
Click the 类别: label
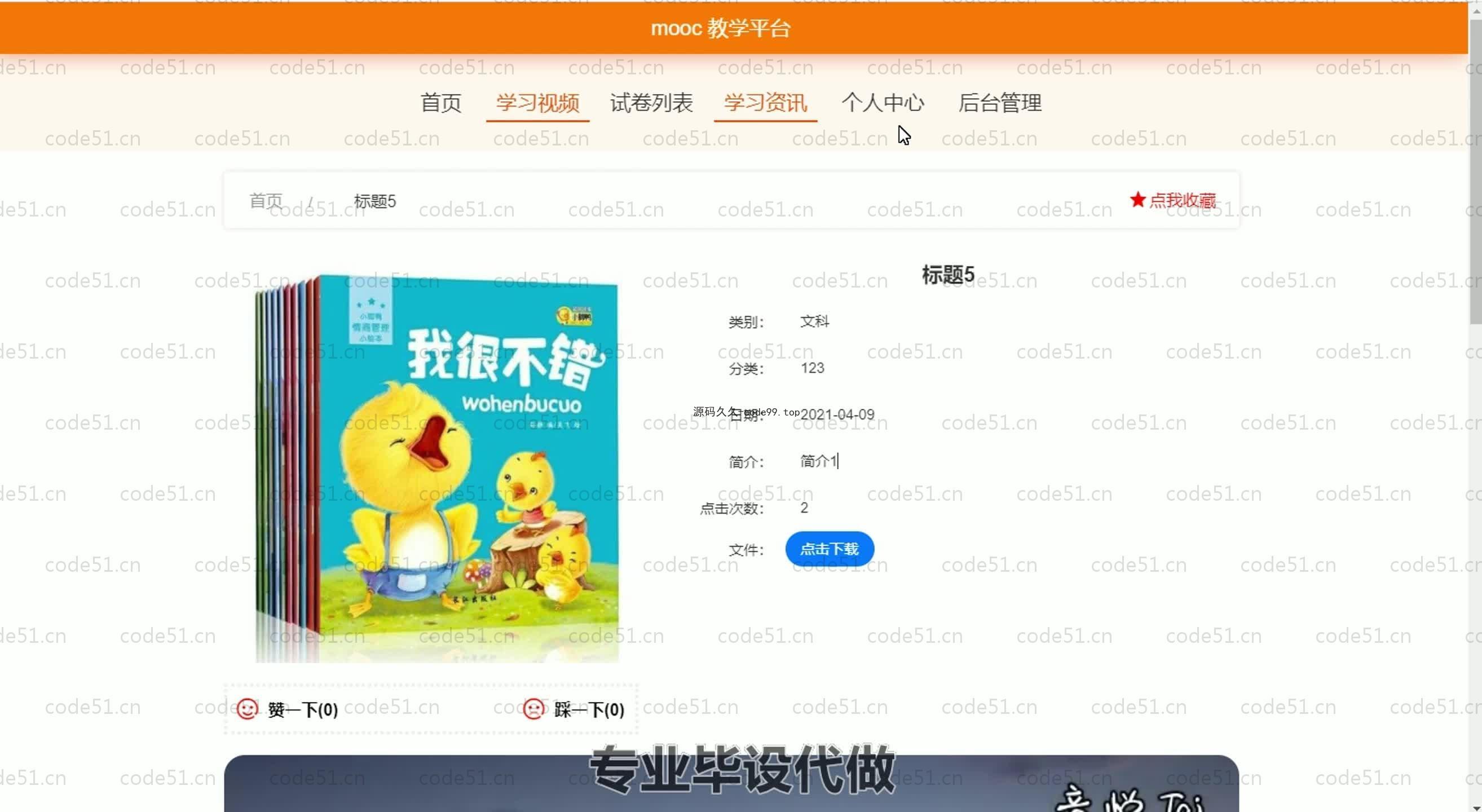(x=746, y=321)
